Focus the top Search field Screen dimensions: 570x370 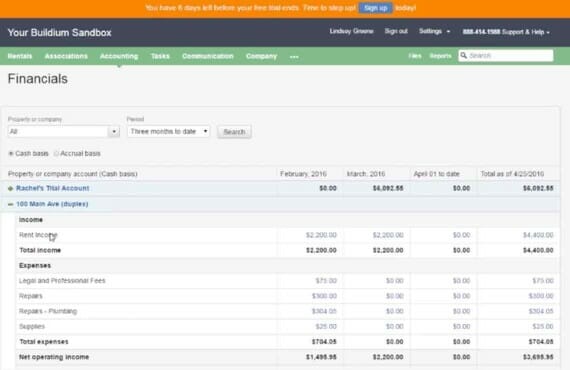pyautogui.click(x=506, y=55)
